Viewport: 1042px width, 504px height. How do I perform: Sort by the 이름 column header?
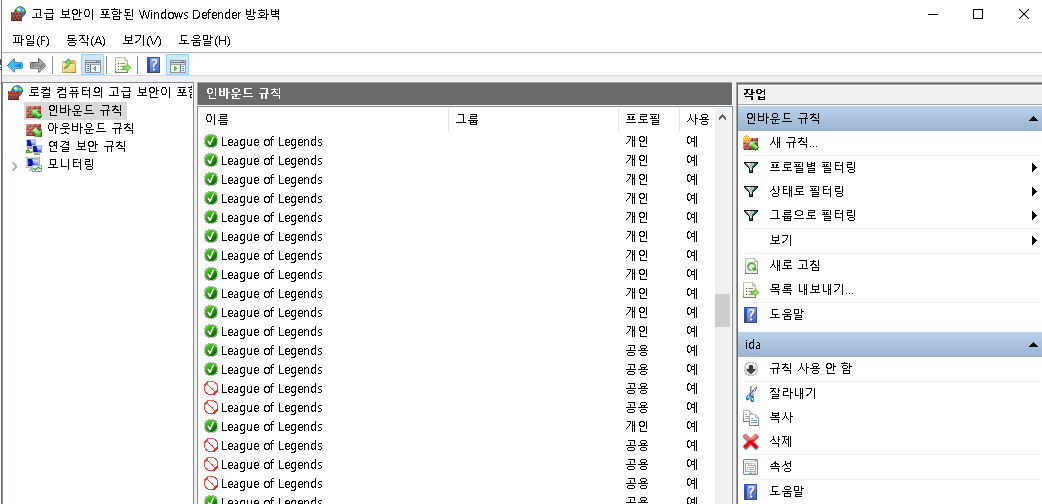click(323, 120)
